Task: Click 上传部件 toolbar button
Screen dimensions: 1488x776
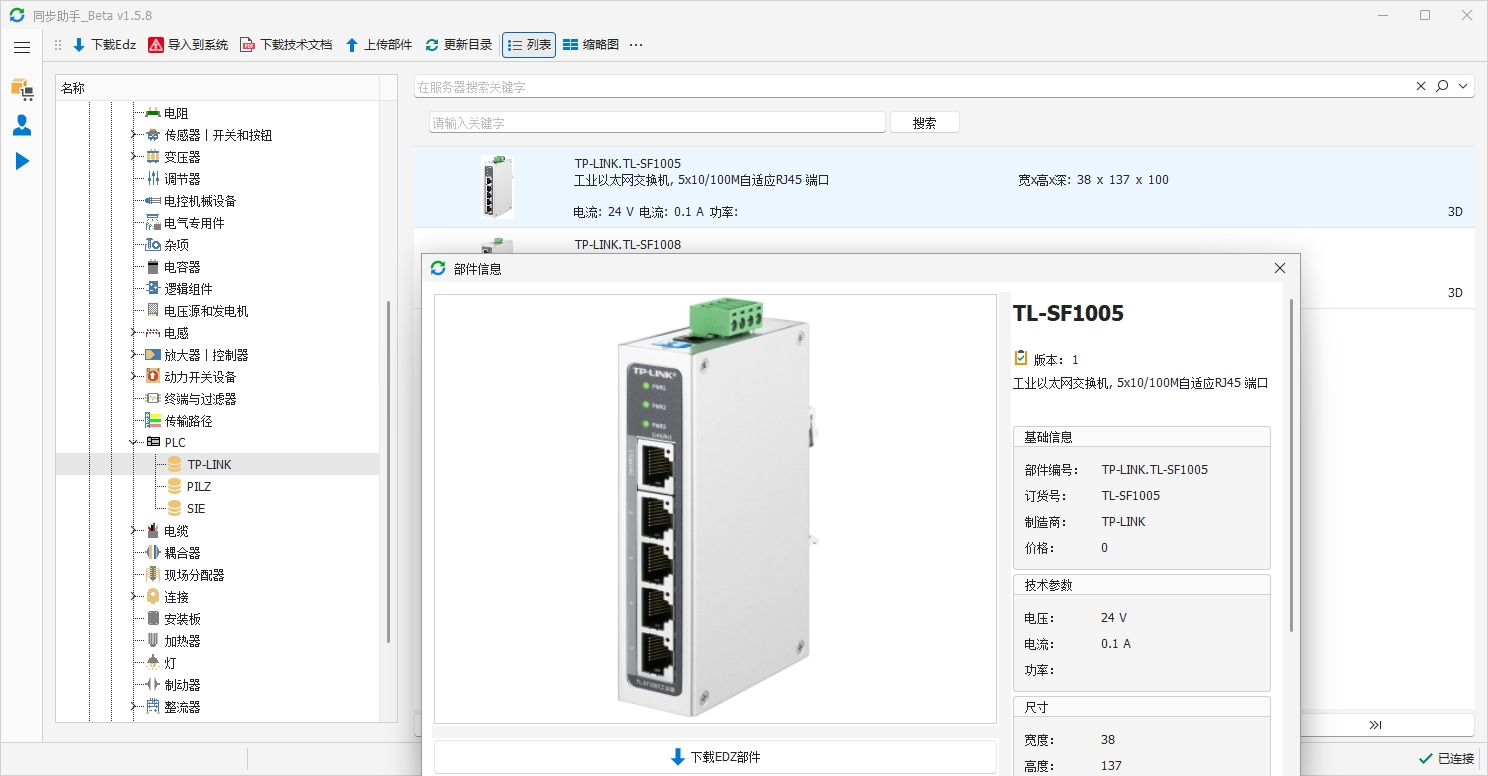Action: pyautogui.click(x=379, y=45)
